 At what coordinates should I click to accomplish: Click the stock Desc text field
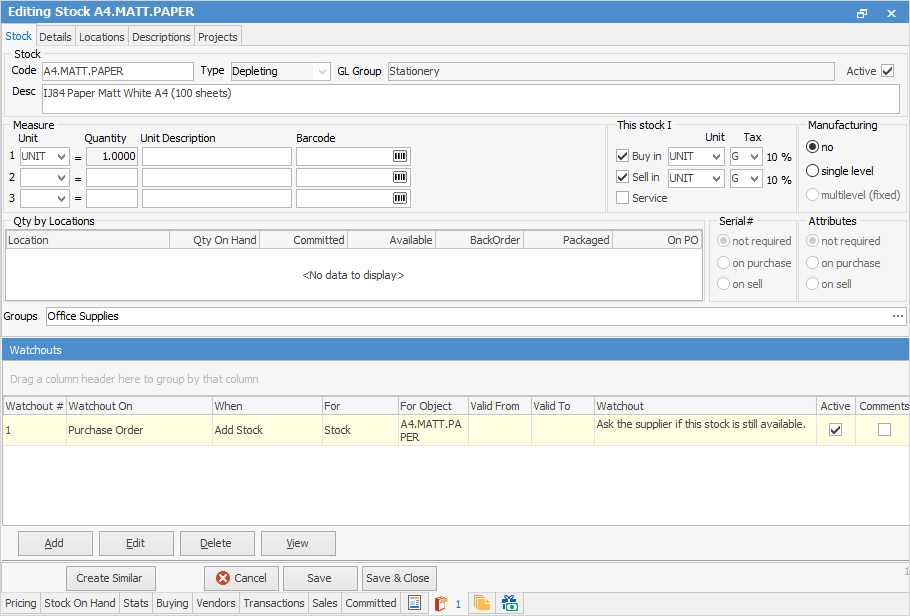tap(470, 98)
